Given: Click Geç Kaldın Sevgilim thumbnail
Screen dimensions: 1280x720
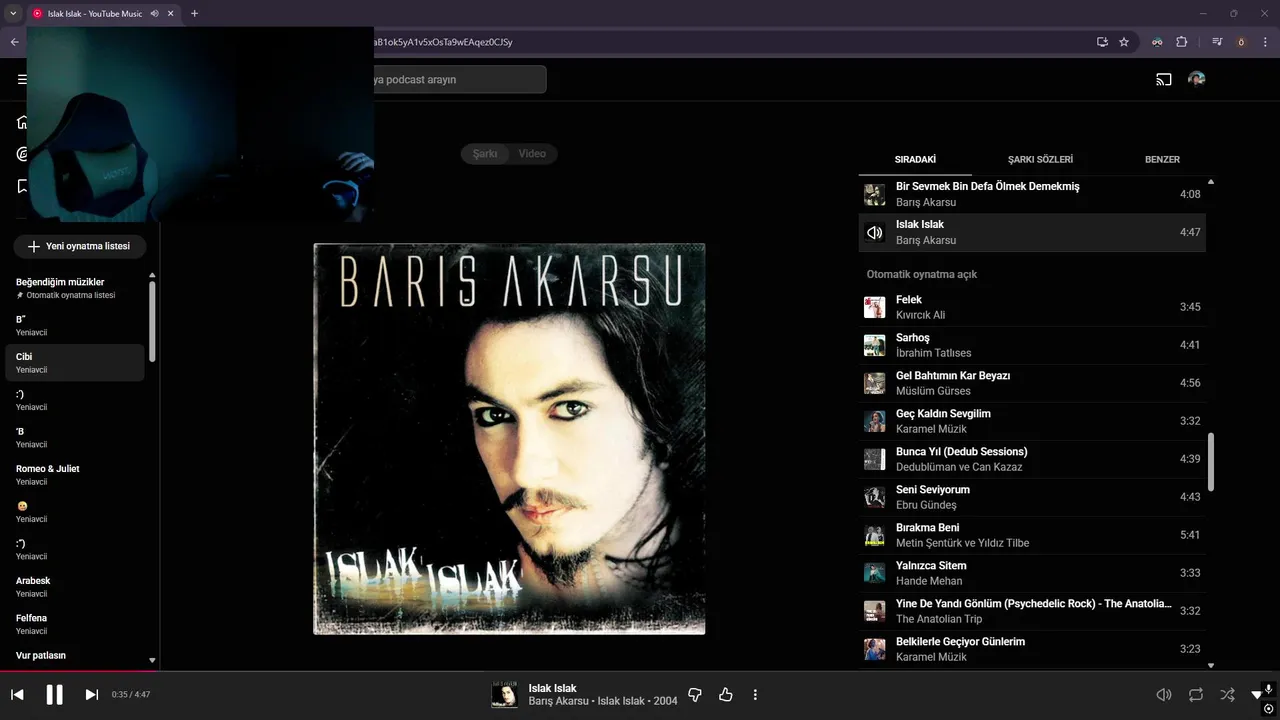Looking at the screenshot, I should (875, 421).
